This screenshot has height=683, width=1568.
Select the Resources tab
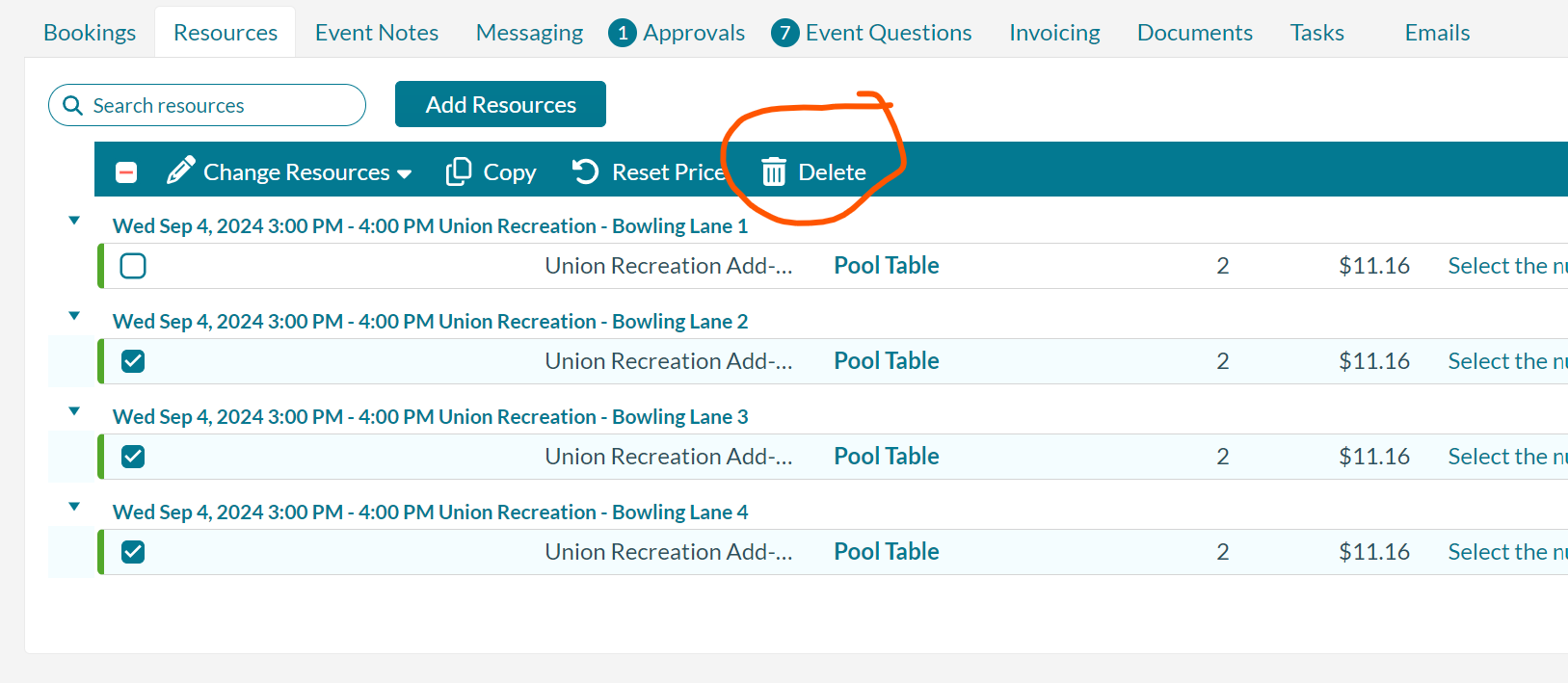click(x=226, y=33)
